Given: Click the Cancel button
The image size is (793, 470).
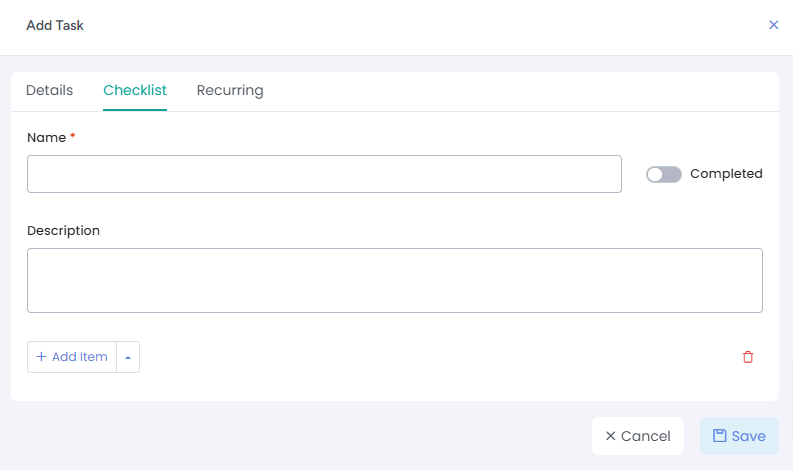Looking at the screenshot, I should (x=638, y=436).
